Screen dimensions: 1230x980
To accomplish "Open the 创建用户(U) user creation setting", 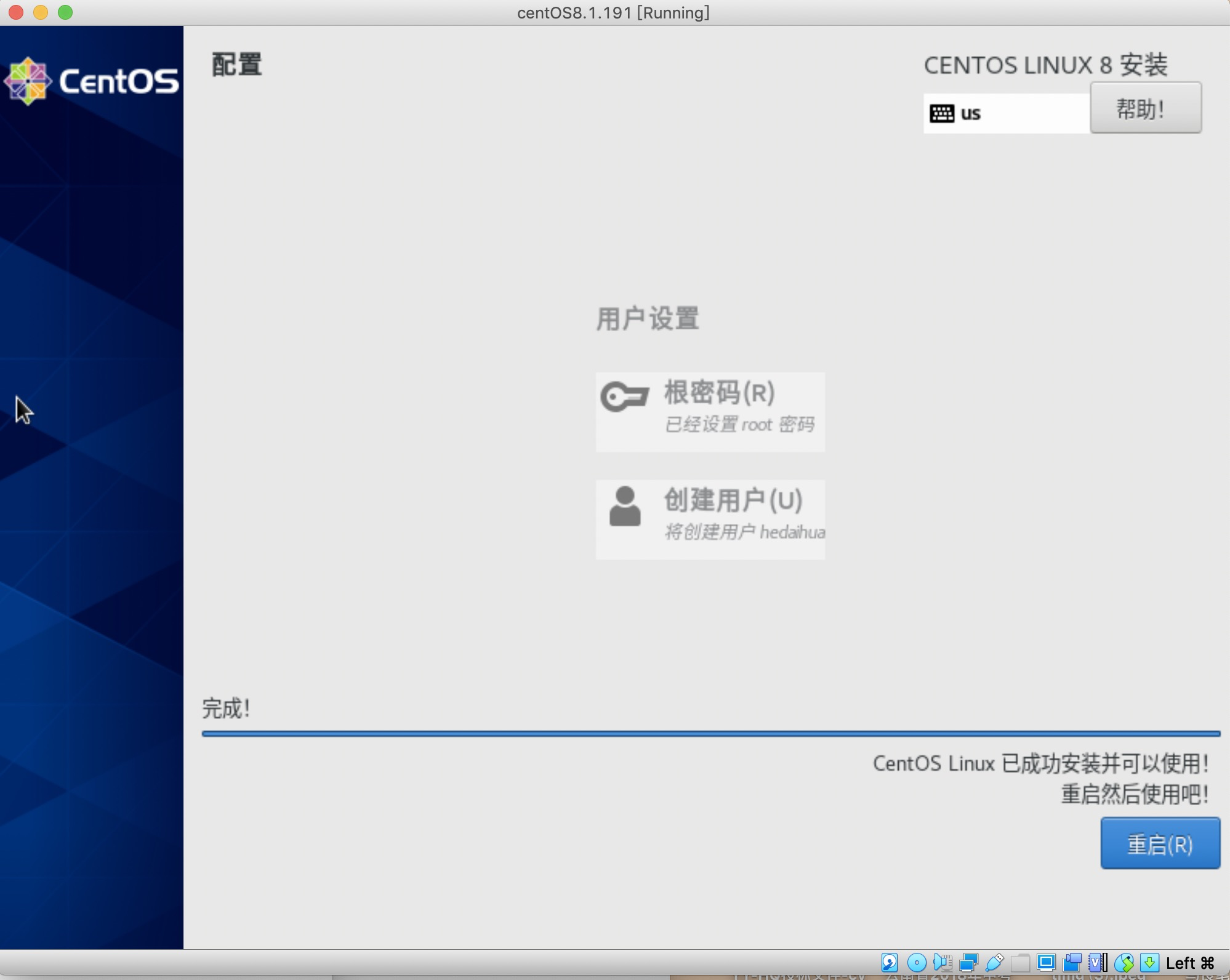I will point(710,519).
